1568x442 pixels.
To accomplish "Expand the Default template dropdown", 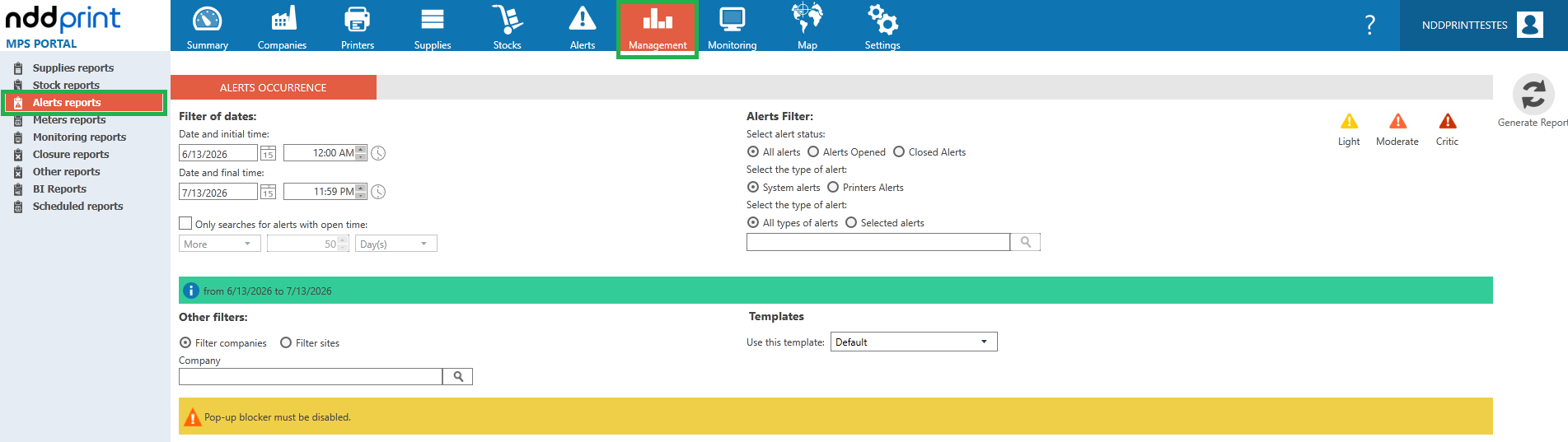I will tap(914, 342).
